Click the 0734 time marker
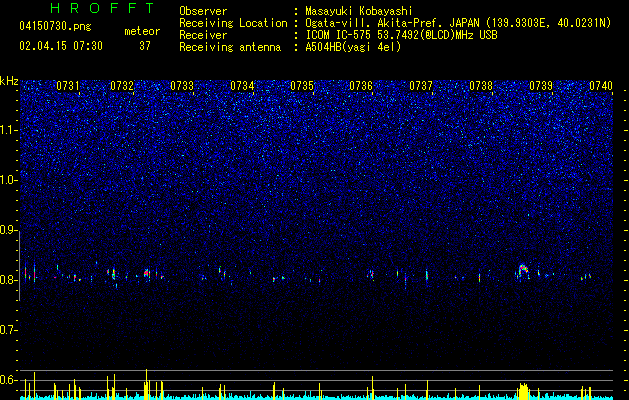The height and width of the screenshot is (400, 629). coord(242,86)
